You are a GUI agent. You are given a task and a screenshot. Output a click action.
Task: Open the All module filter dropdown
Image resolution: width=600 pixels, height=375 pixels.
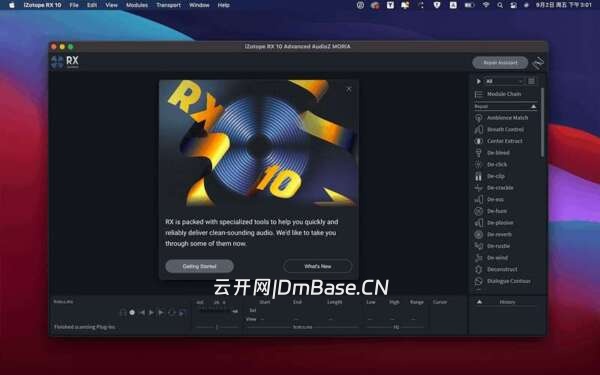coord(504,81)
